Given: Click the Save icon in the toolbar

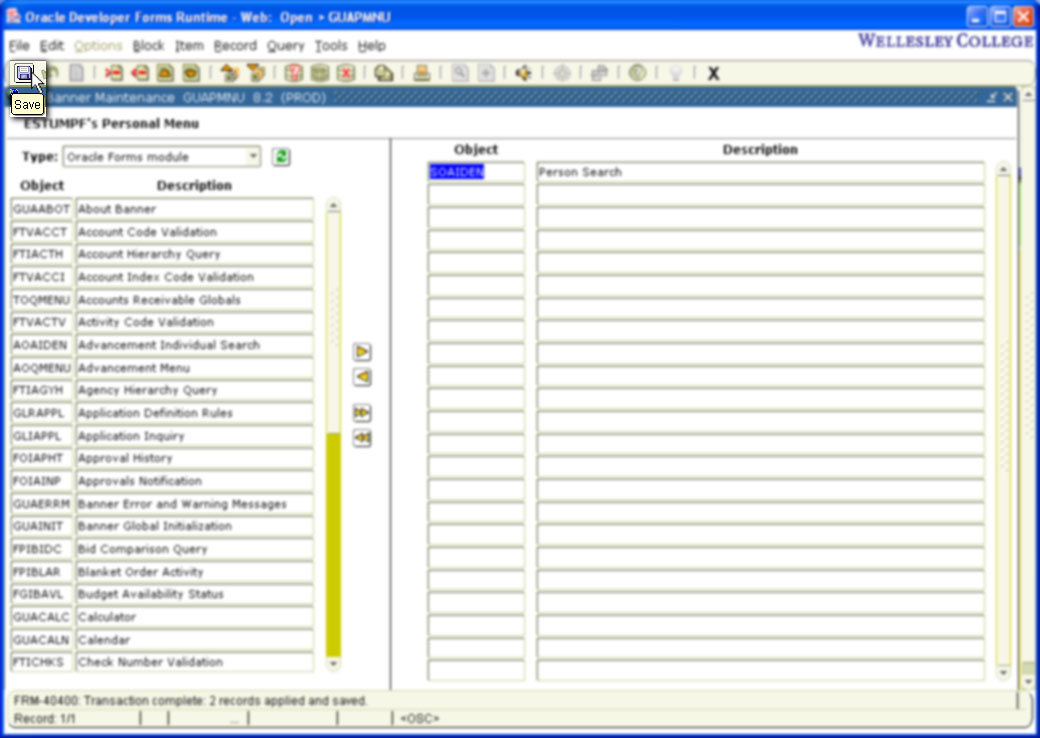Looking at the screenshot, I should pos(24,72).
